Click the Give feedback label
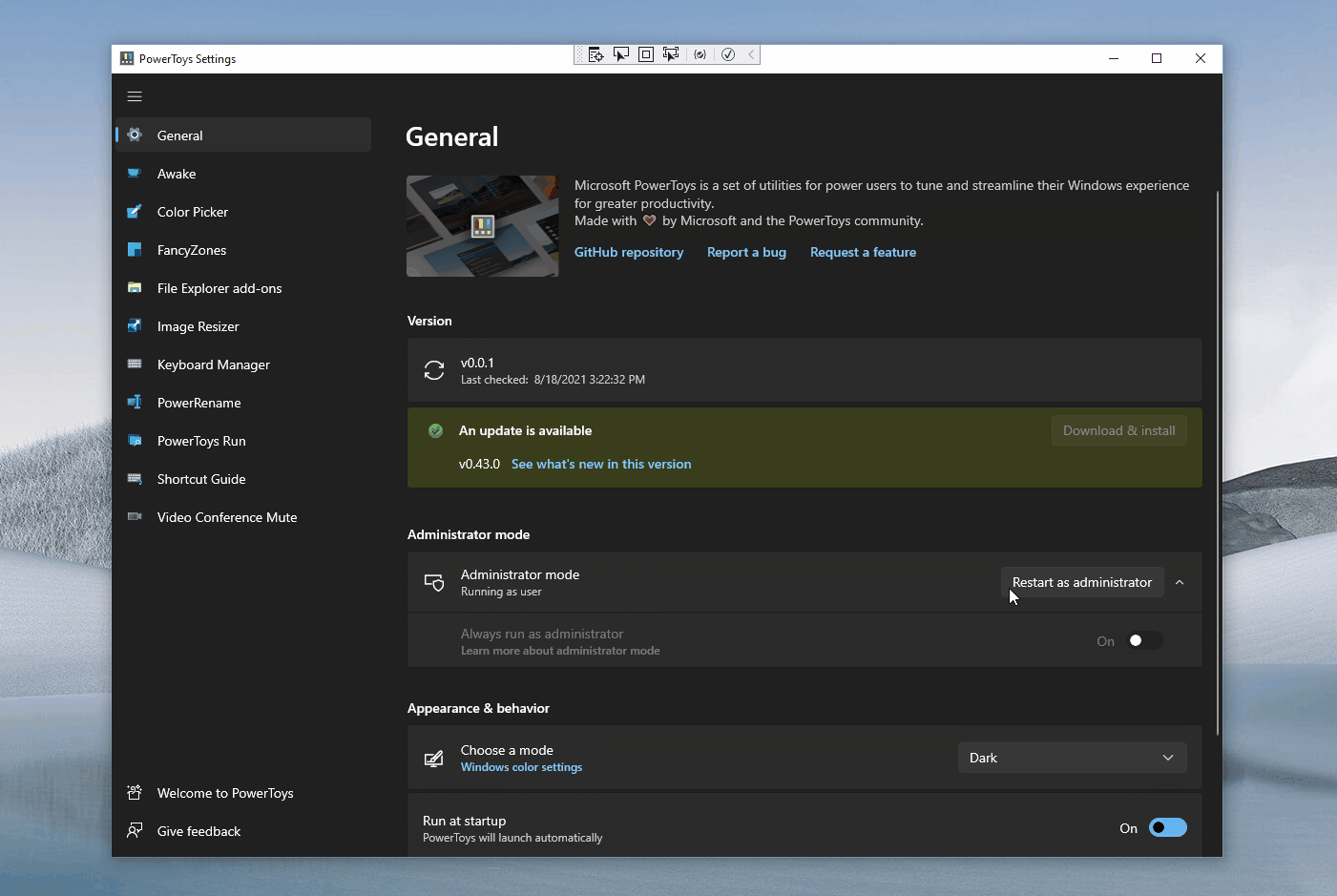 tap(198, 831)
